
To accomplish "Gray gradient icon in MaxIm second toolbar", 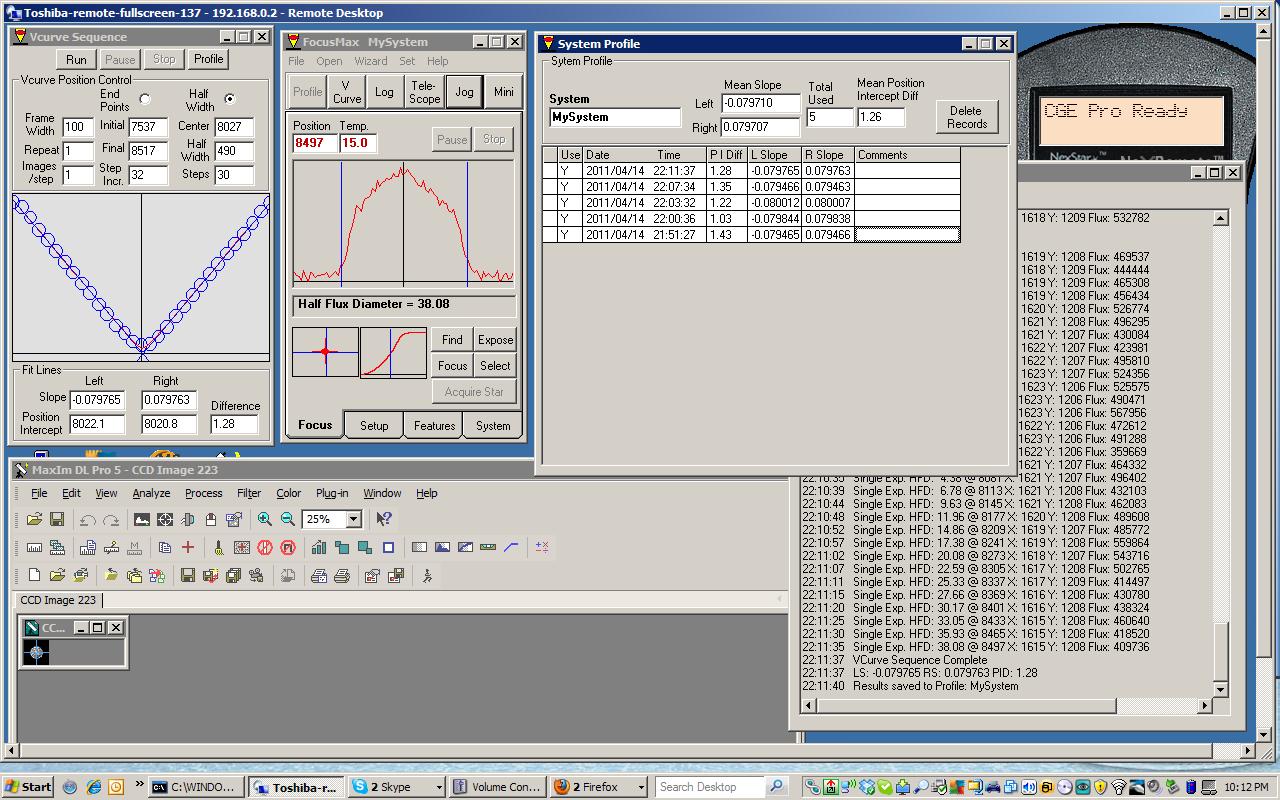I will coord(419,547).
